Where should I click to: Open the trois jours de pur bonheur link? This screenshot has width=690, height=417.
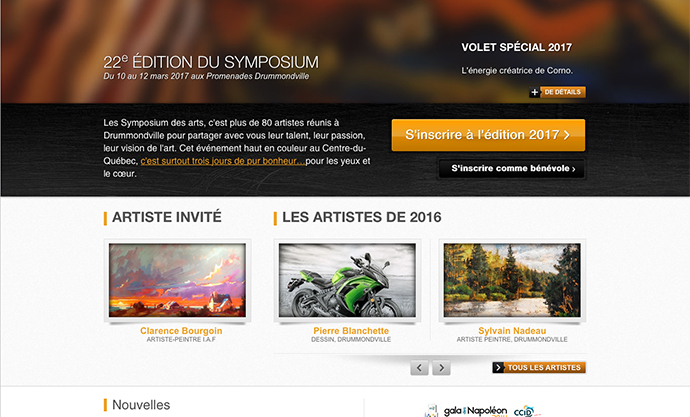[x=223, y=161]
